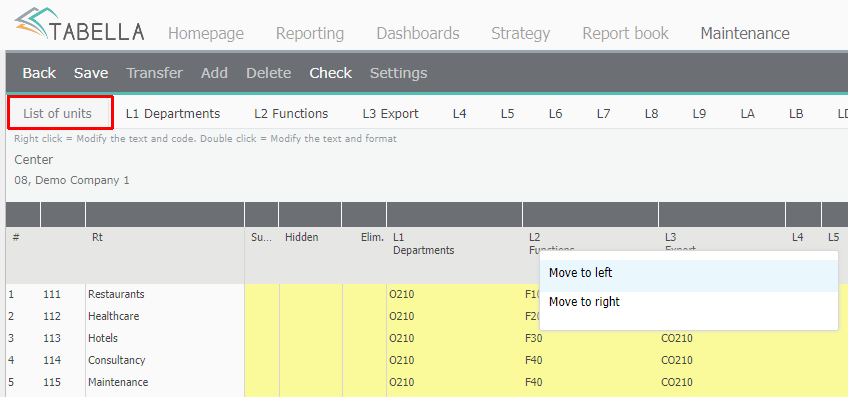Click O210 cell in Restaurants row

click(x=401, y=294)
